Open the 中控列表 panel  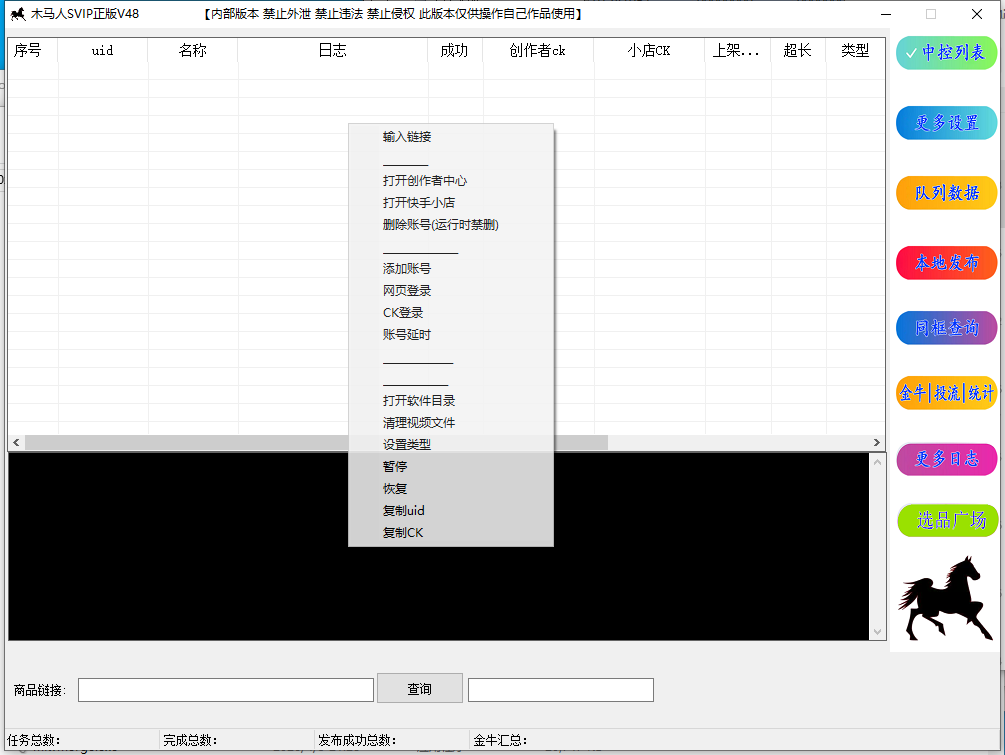[946, 53]
